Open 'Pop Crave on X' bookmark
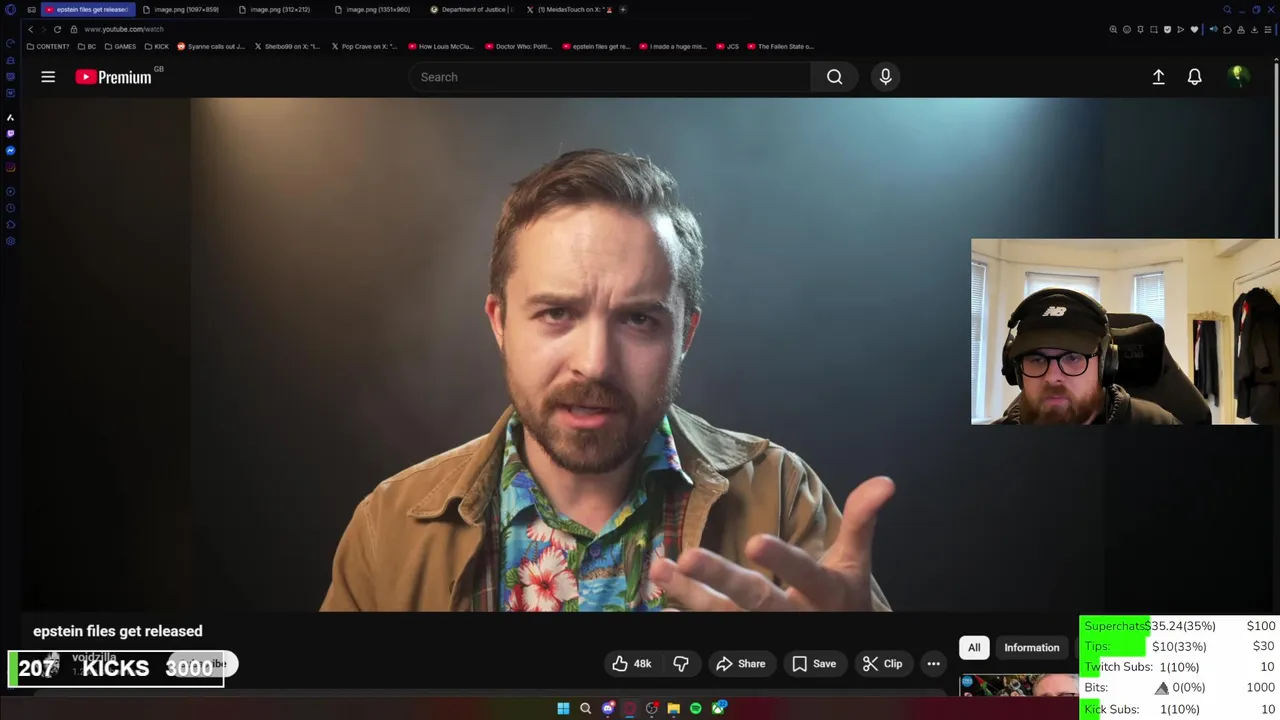 365,46
